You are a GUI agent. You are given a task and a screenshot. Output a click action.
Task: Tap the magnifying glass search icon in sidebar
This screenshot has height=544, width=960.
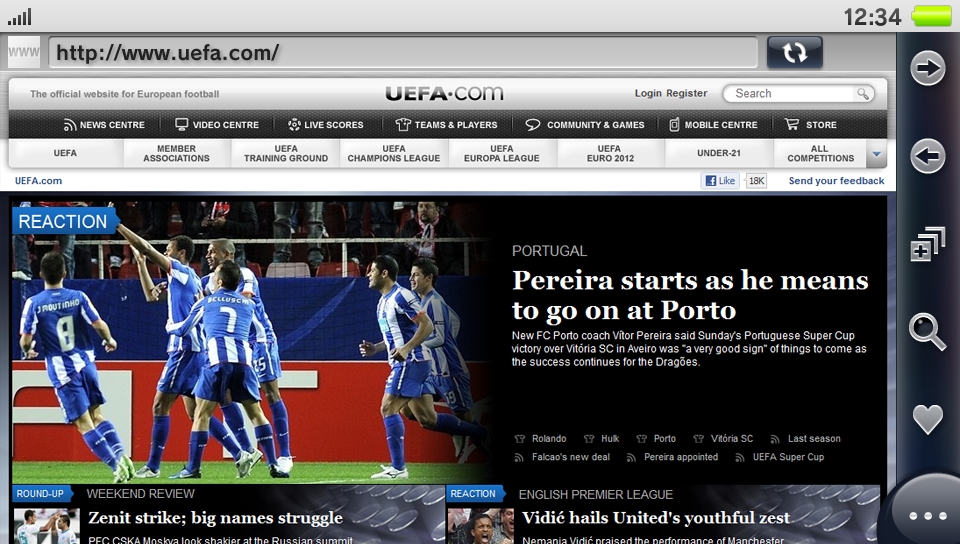pyautogui.click(x=927, y=332)
